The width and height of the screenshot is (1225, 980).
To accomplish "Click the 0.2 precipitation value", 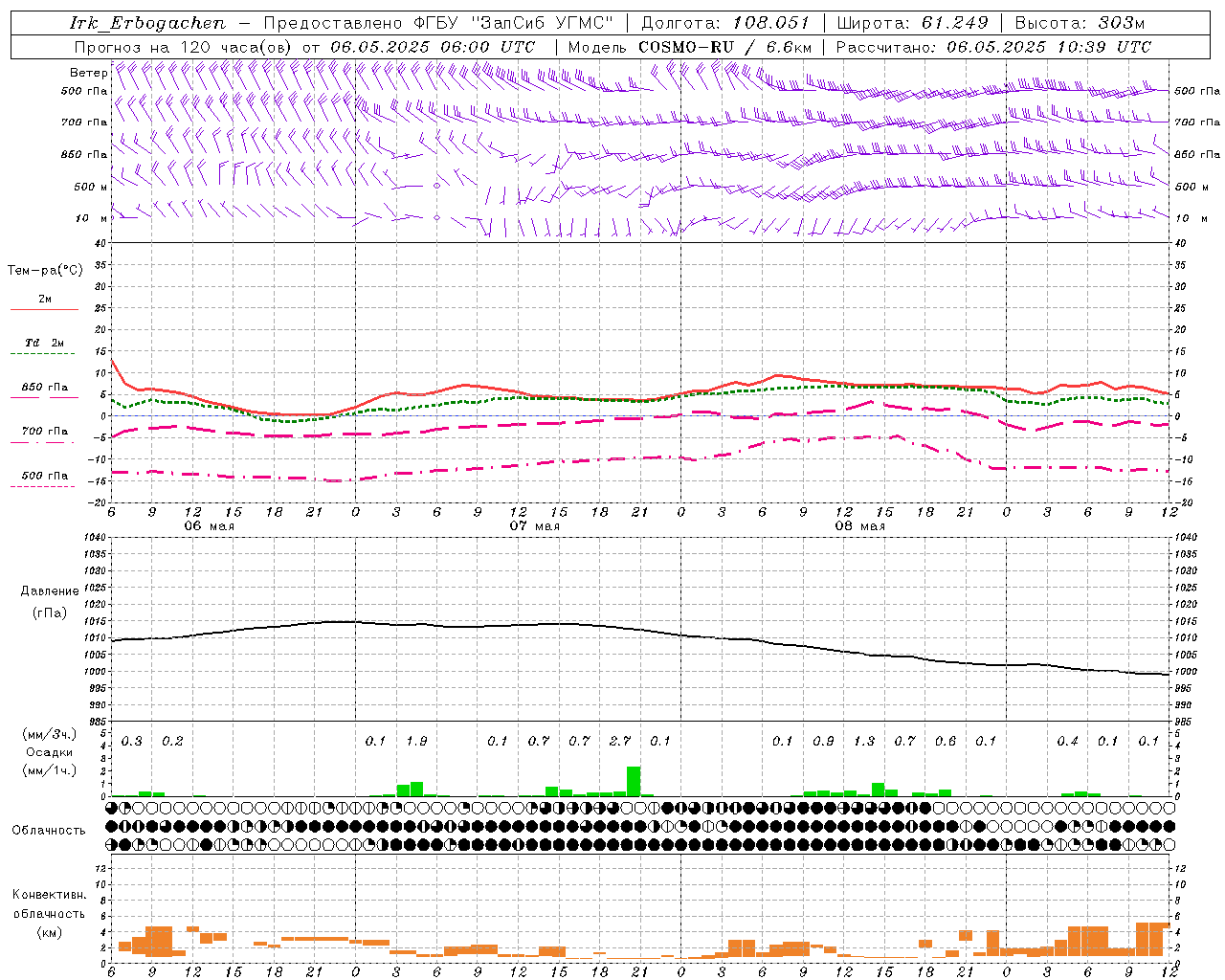I will (x=172, y=742).
